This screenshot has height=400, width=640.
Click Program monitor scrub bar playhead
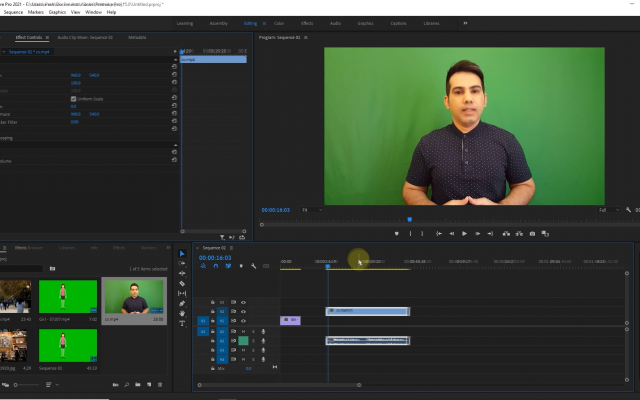tap(409, 220)
